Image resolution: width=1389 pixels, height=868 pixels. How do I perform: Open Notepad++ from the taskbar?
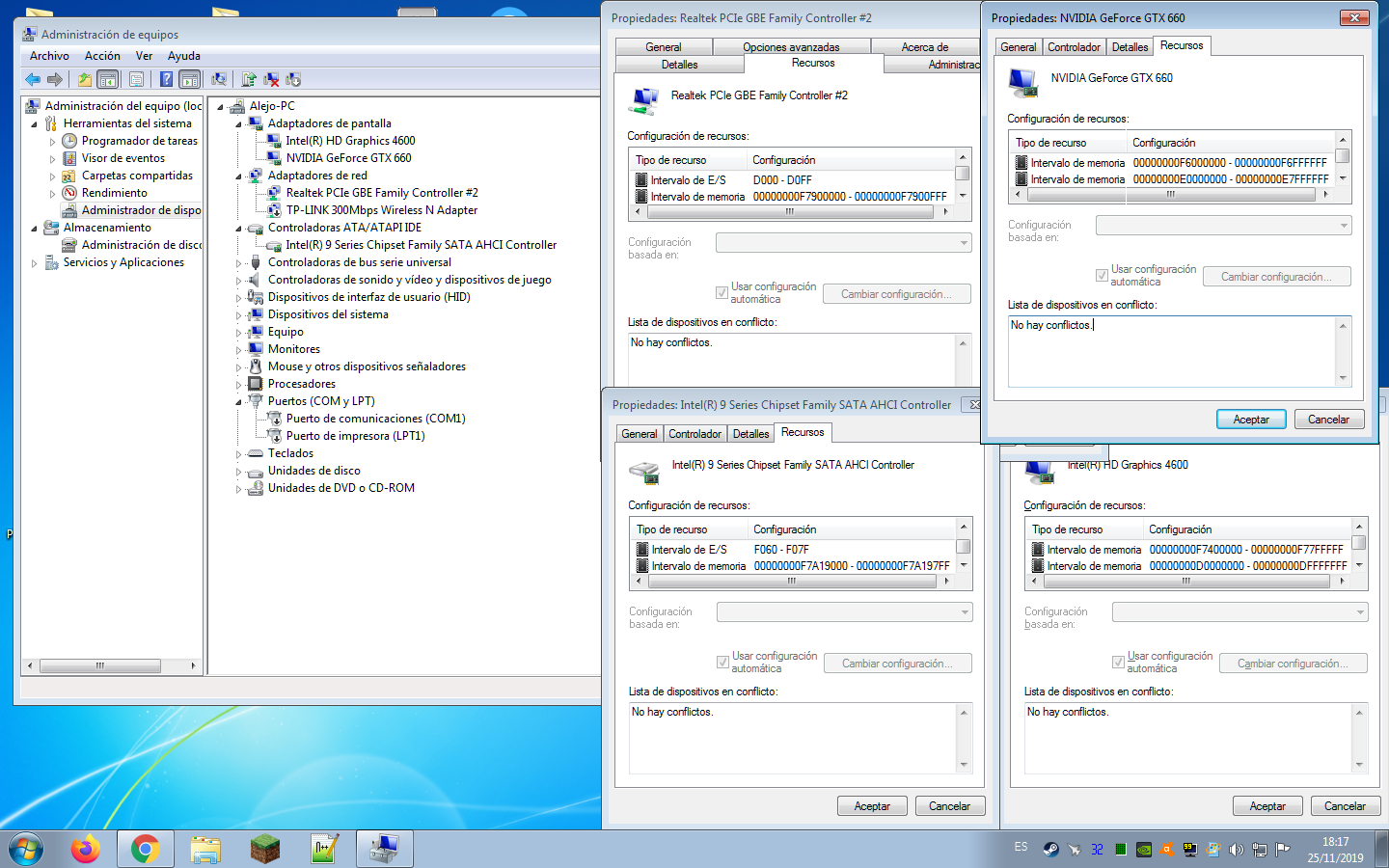(324, 849)
